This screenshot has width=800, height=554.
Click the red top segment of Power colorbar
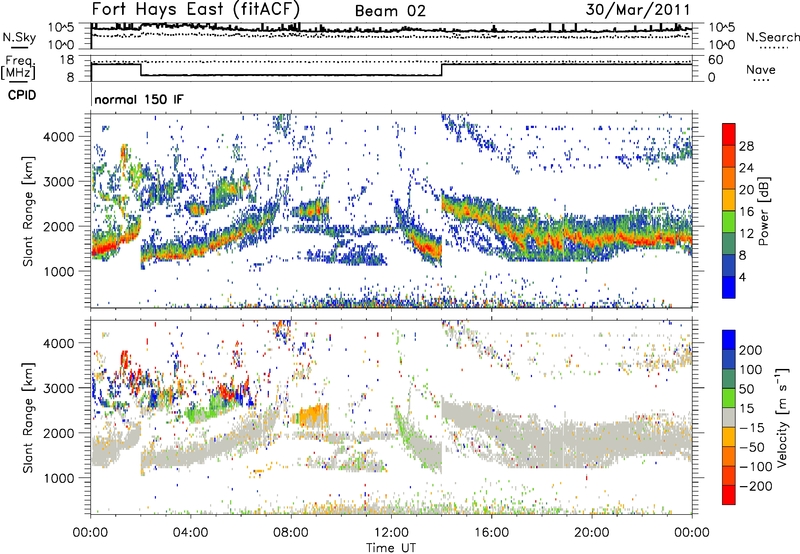729,134
